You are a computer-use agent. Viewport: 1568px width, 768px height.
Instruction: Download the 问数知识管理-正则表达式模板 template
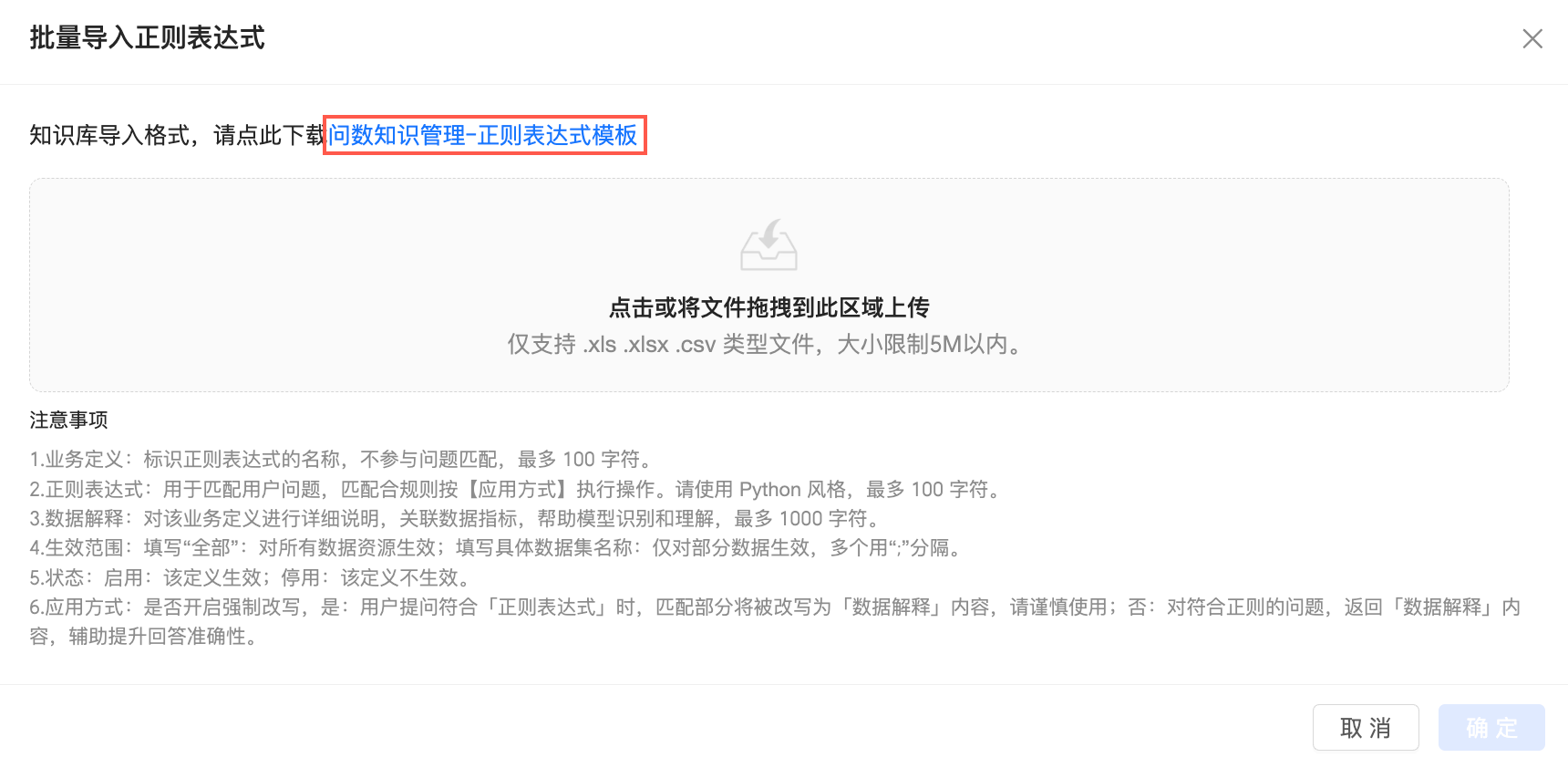(483, 135)
